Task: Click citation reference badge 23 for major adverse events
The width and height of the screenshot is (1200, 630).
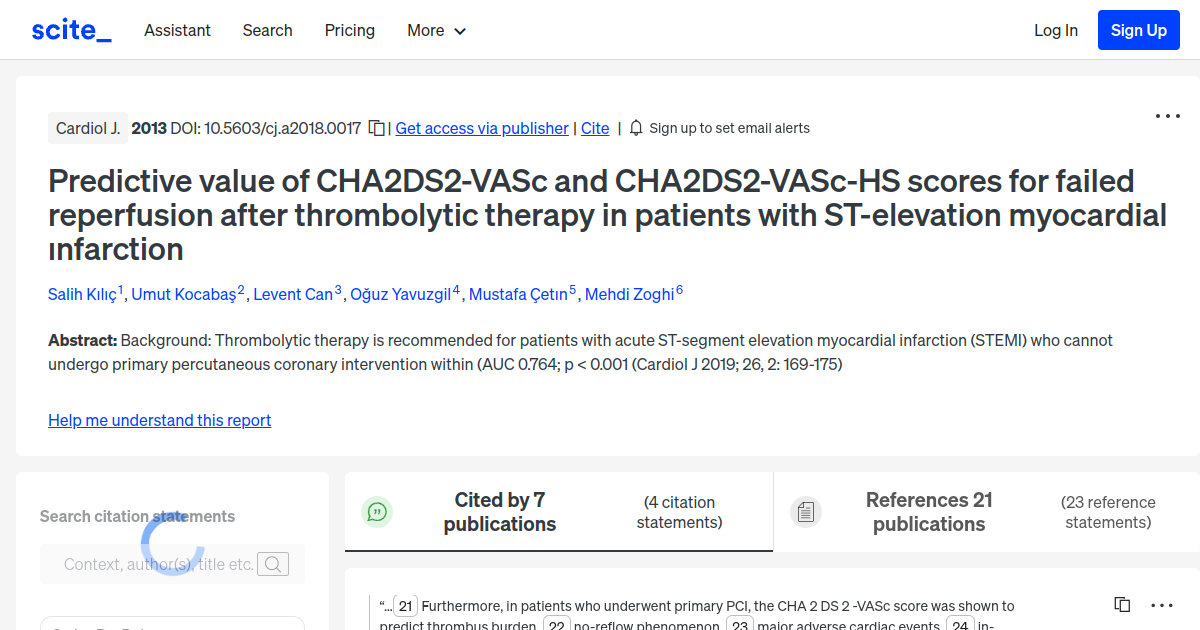Action: pyautogui.click(x=739, y=625)
